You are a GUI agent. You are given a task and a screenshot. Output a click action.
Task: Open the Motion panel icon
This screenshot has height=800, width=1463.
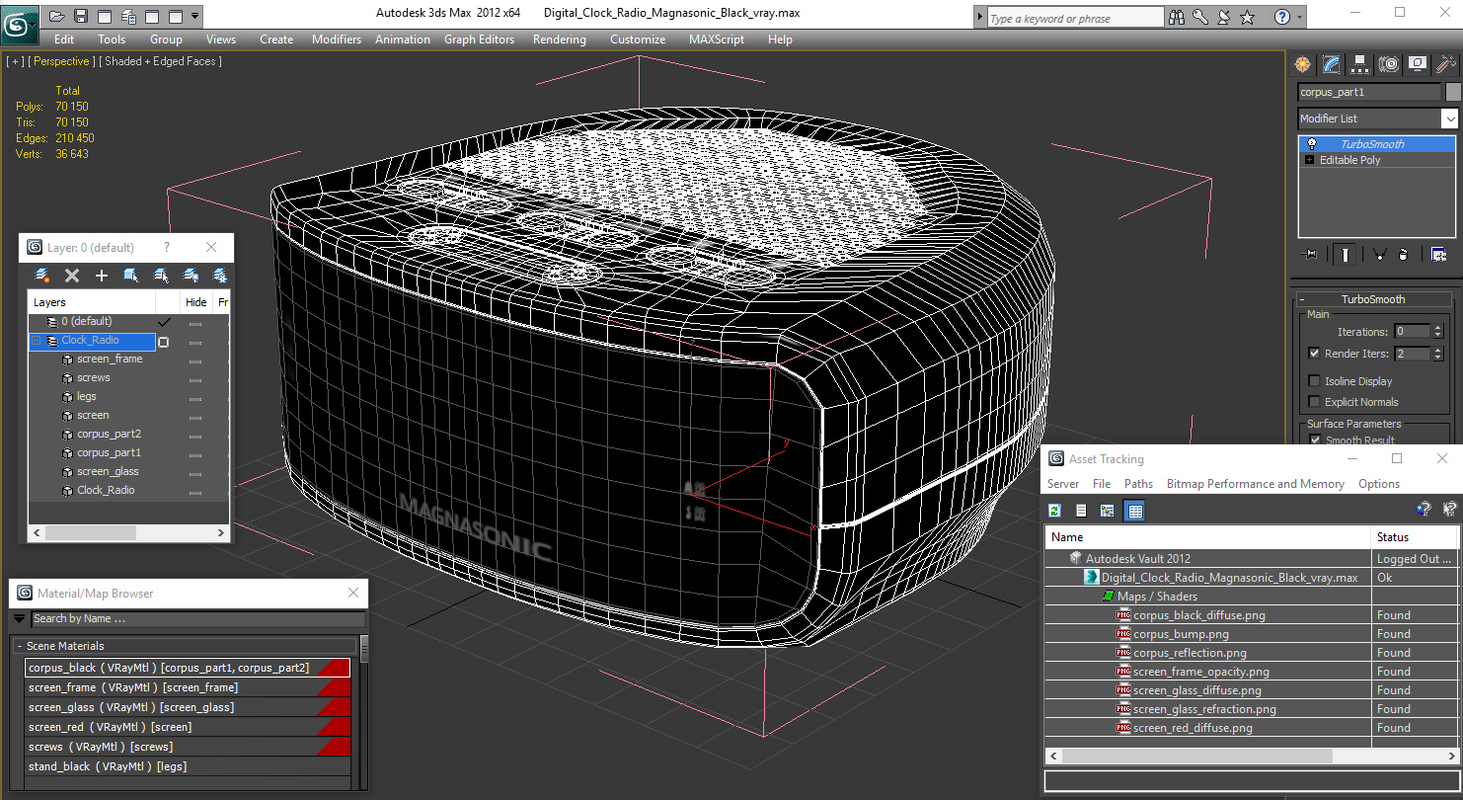point(1389,64)
